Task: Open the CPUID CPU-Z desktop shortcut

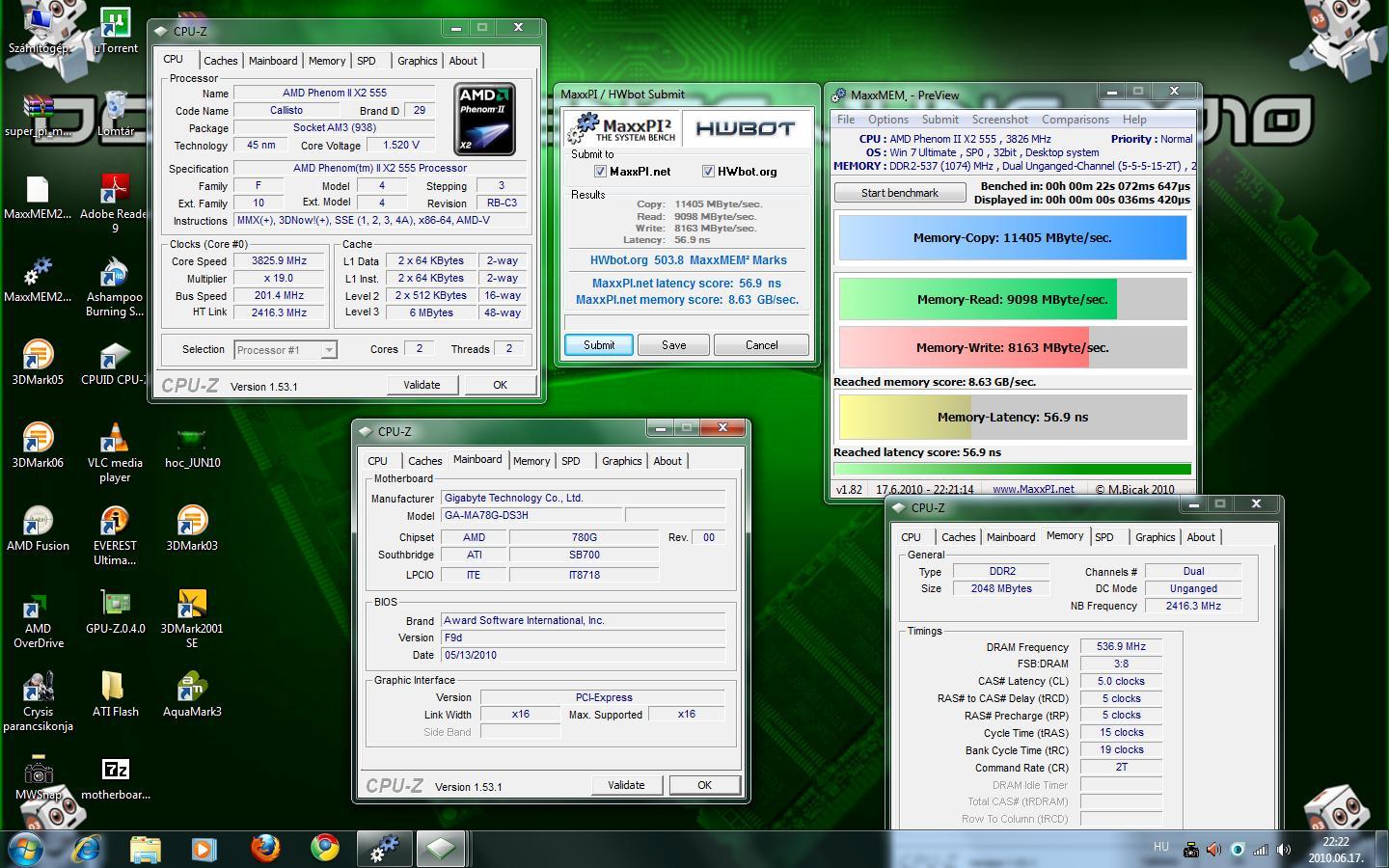Action: (x=115, y=363)
